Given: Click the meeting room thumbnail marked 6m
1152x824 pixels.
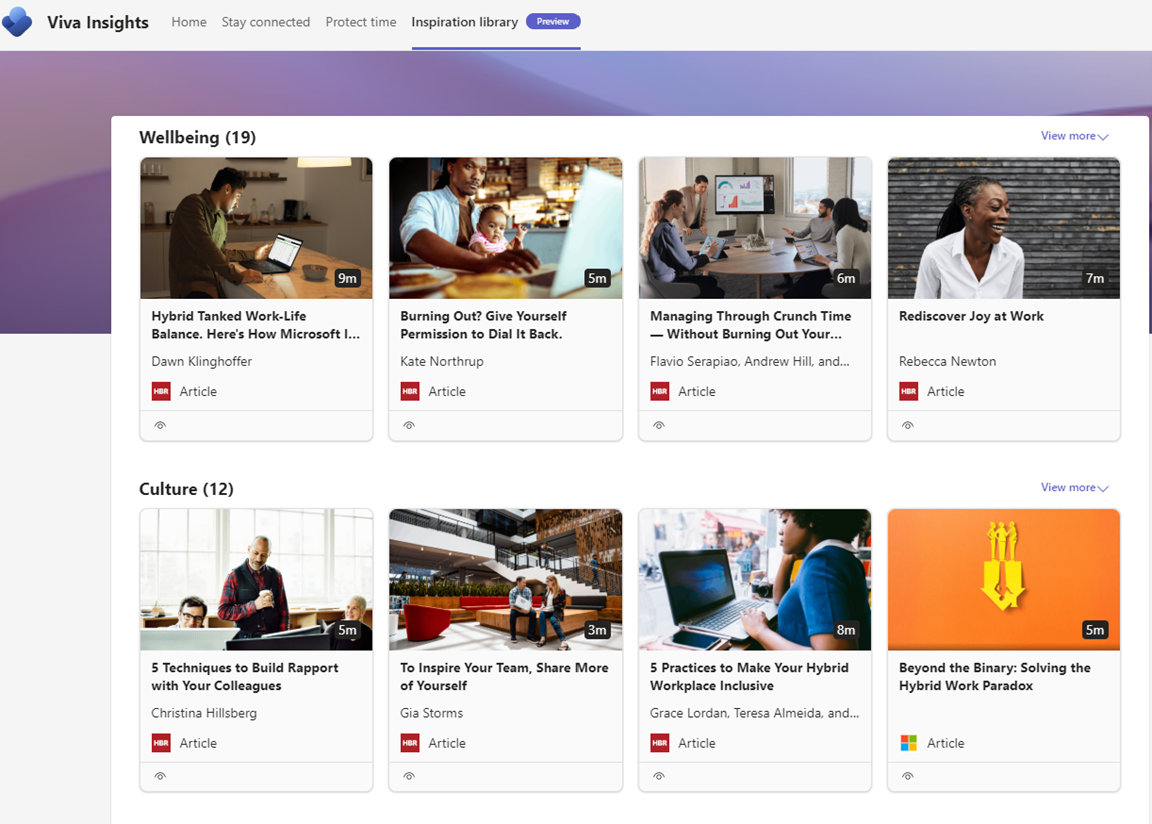Looking at the screenshot, I should (x=755, y=228).
